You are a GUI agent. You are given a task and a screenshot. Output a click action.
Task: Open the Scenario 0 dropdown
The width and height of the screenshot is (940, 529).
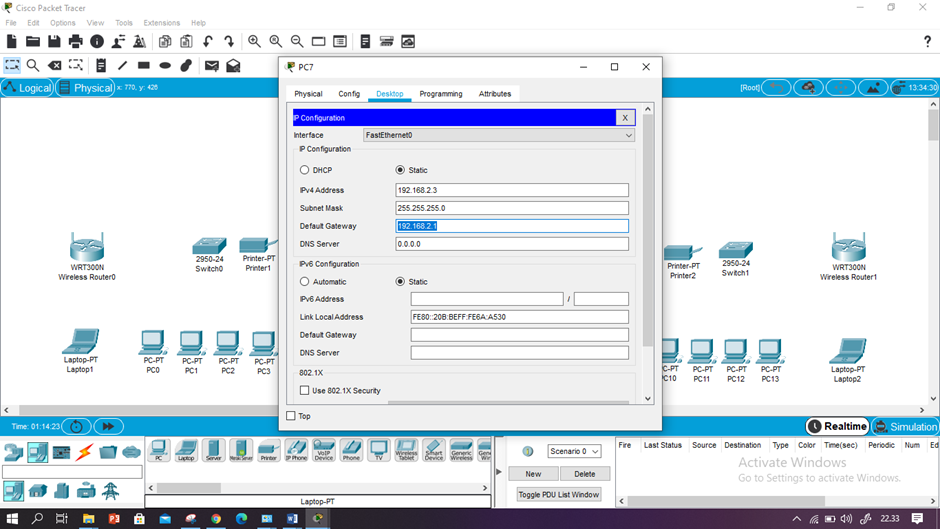click(x=574, y=451)
